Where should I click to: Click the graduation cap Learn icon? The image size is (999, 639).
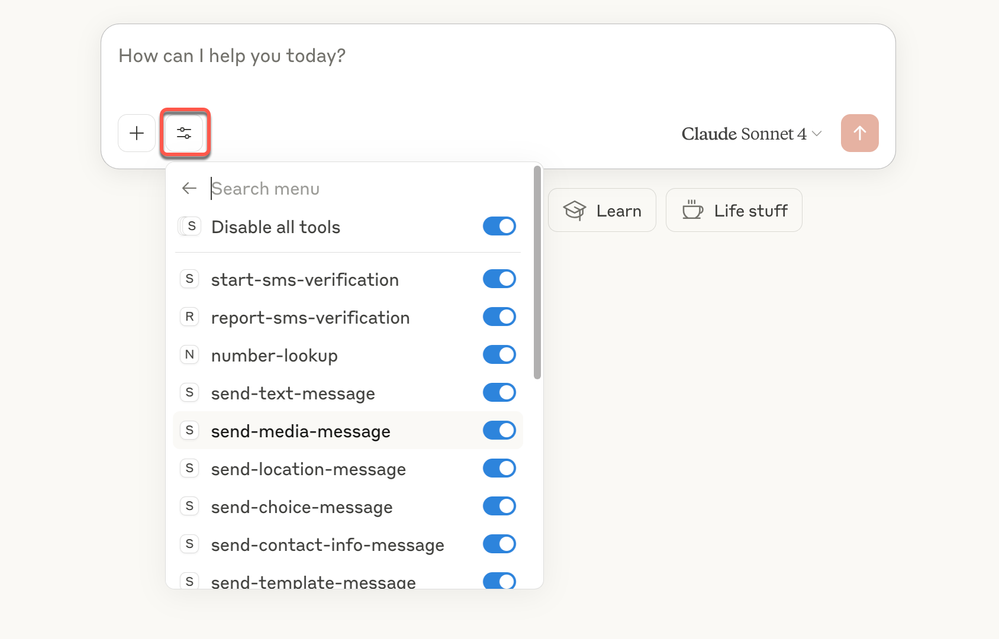tap(574, 210)
